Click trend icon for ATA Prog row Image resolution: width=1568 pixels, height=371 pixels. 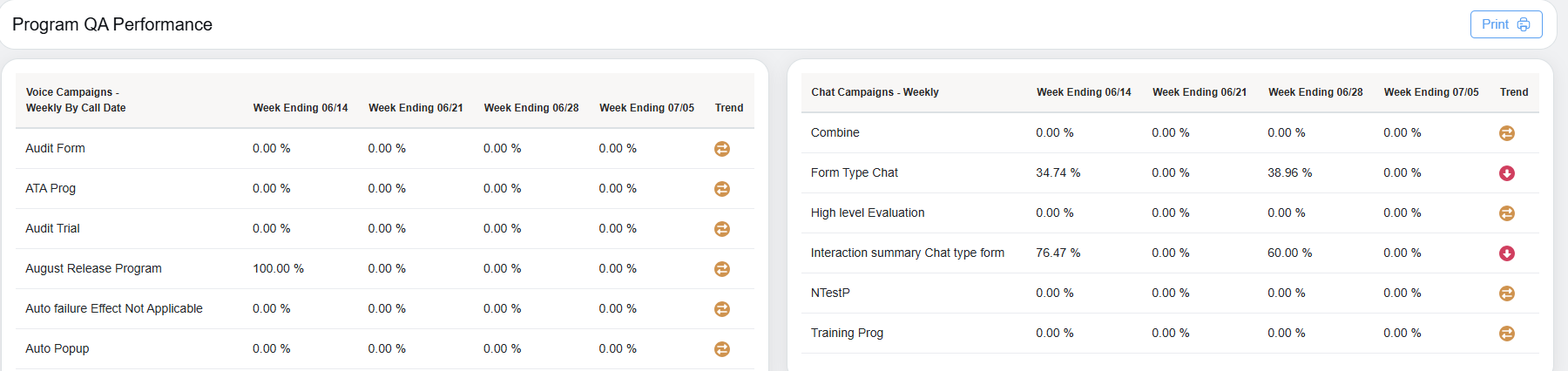(722, 189)
